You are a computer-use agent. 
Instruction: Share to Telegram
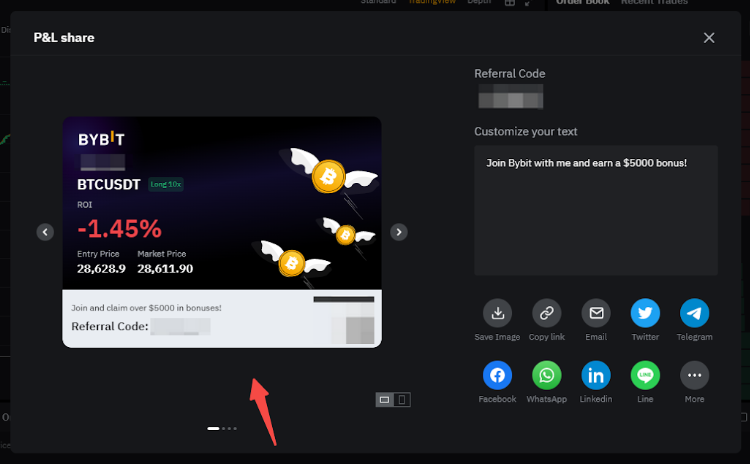(694, 313)
